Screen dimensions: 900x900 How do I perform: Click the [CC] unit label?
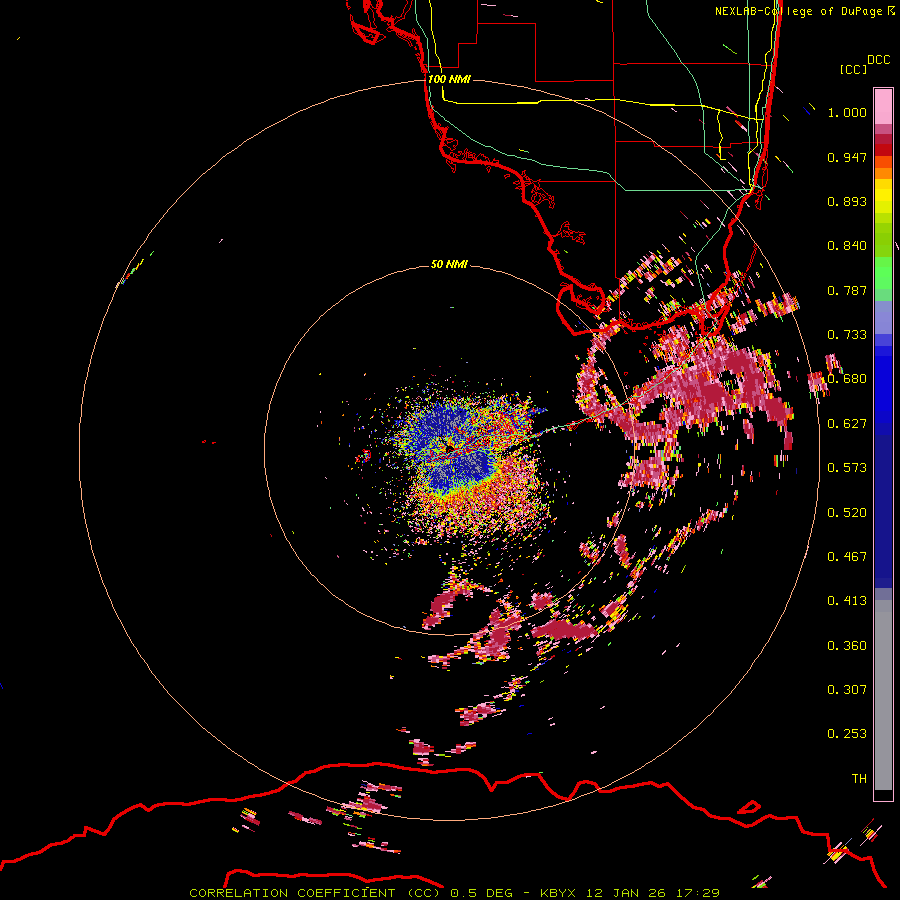[853, 69]
